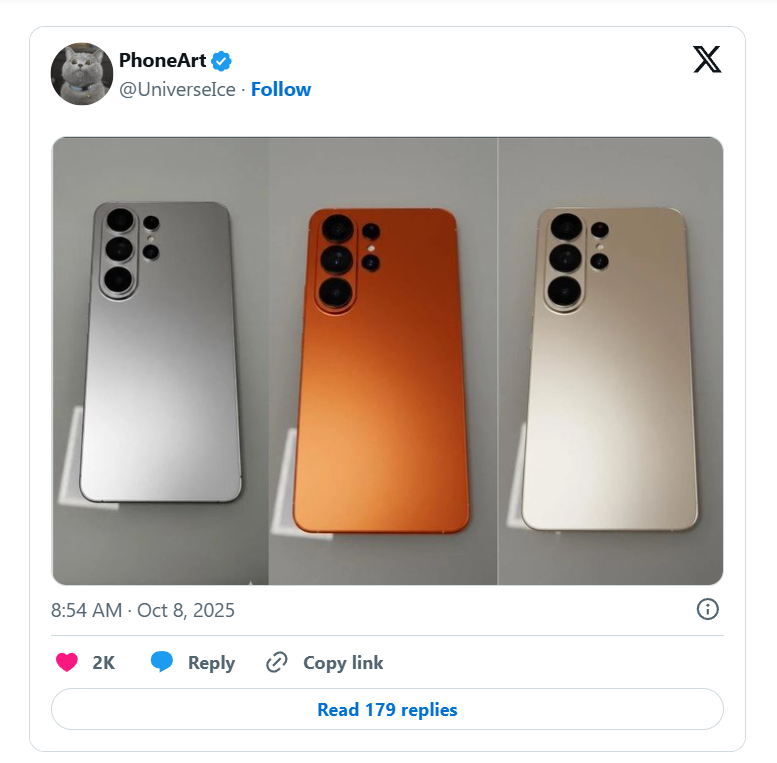777x763 pixels.
Task: Click the 2K likes count
Action: point(103,662)
